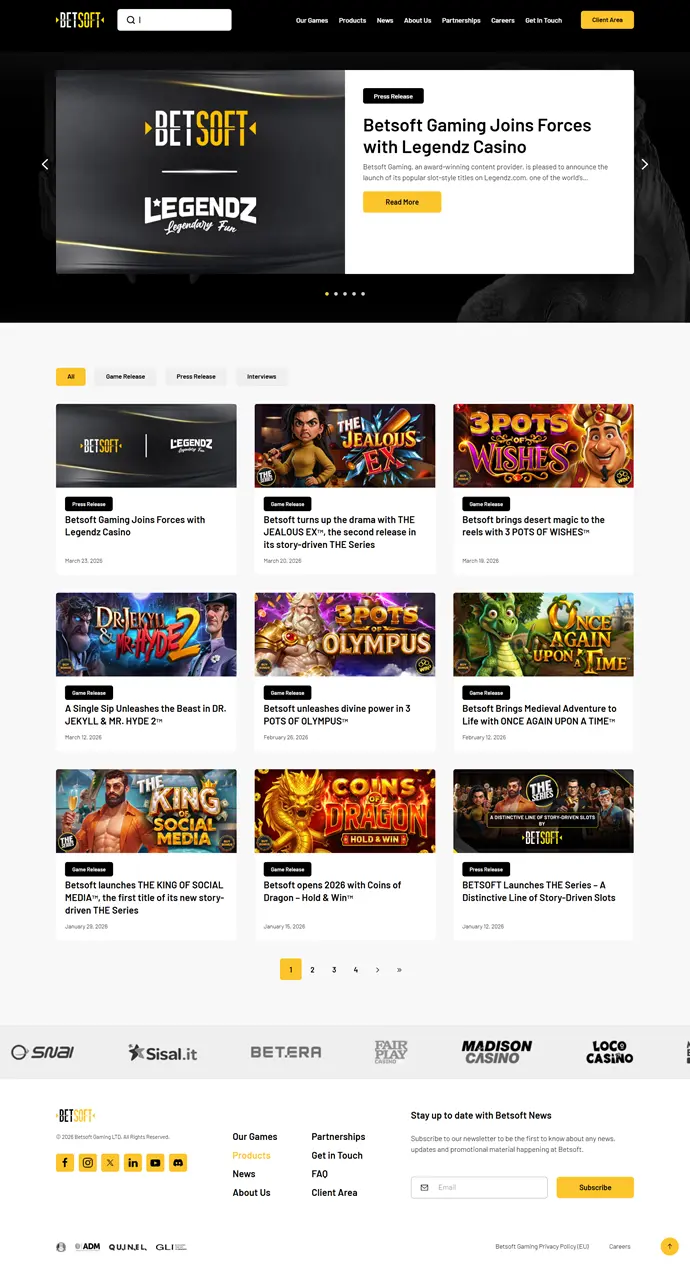Click the footer Betsoft logo
Screen dimensions: 690x1271
(76, 1115)
